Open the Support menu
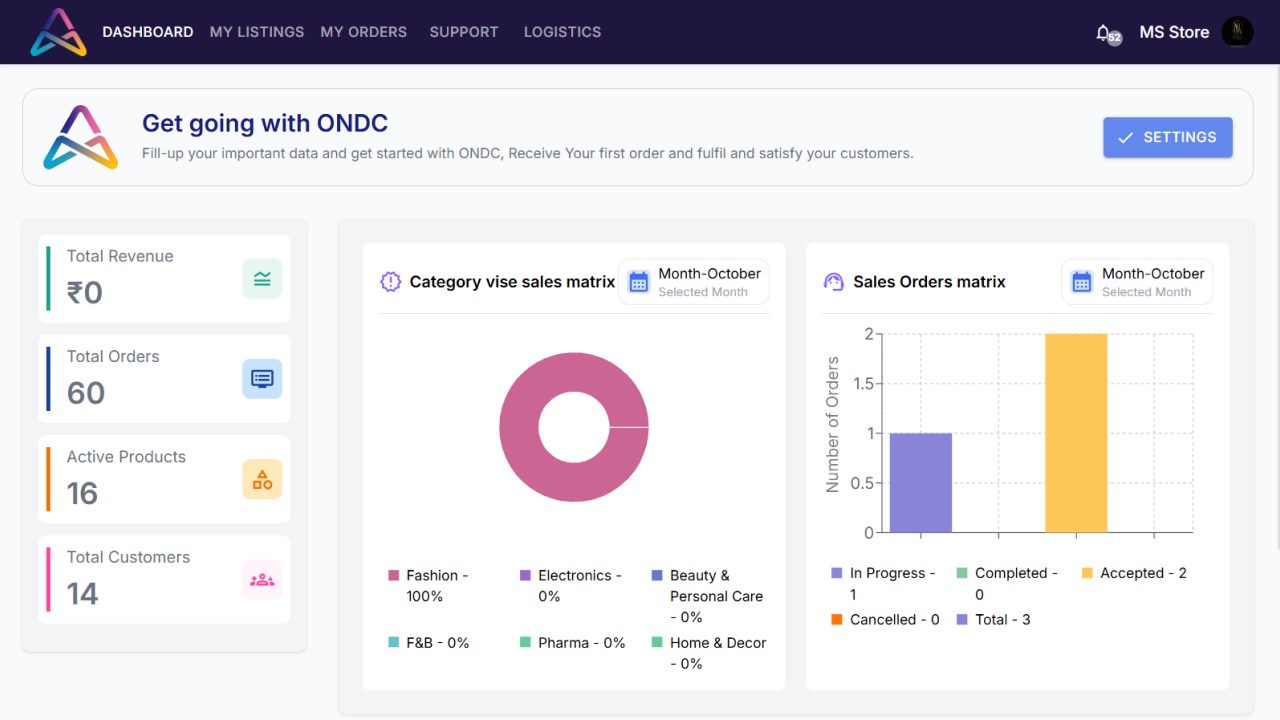This screenshot has height=720, width=1280. pyautogui.click(x=464, y=32)
